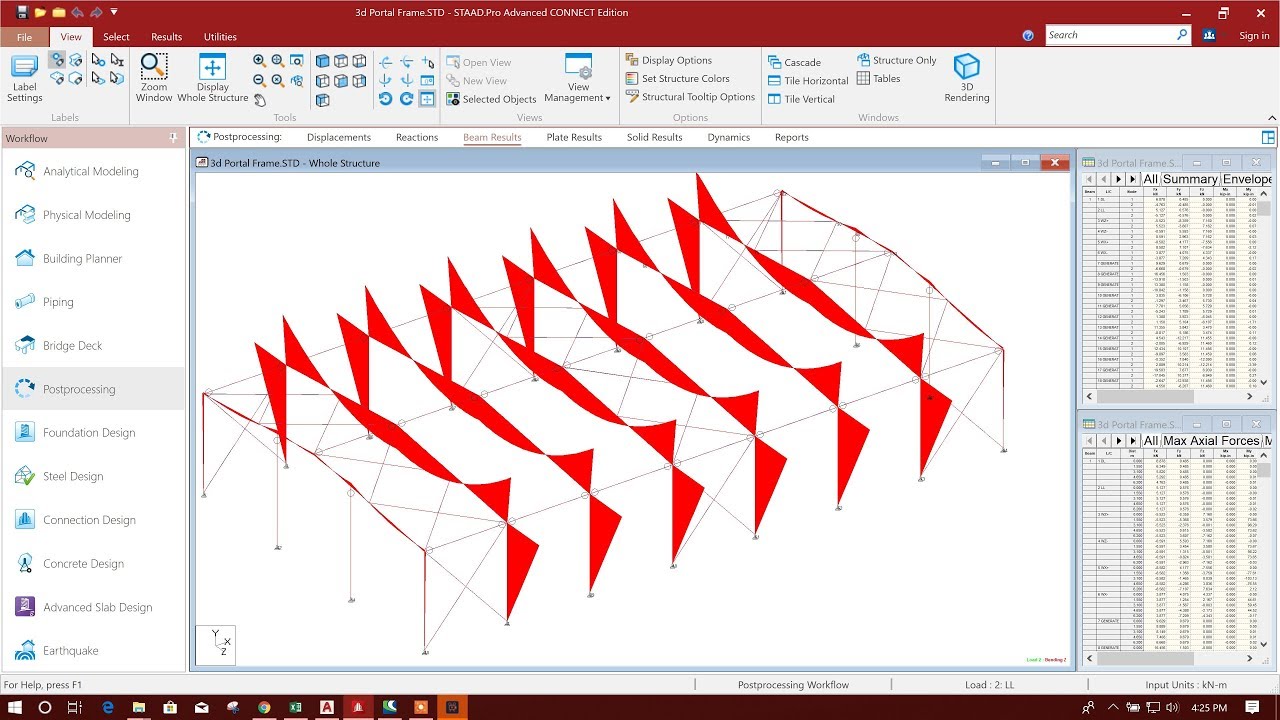Open the Analytical Modeling workflow

(93, 171)
